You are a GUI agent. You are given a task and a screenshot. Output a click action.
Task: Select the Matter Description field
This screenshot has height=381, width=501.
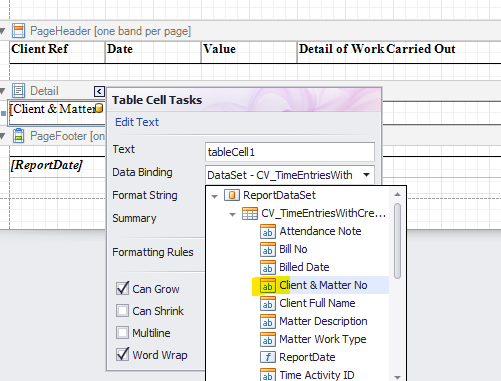323,321
